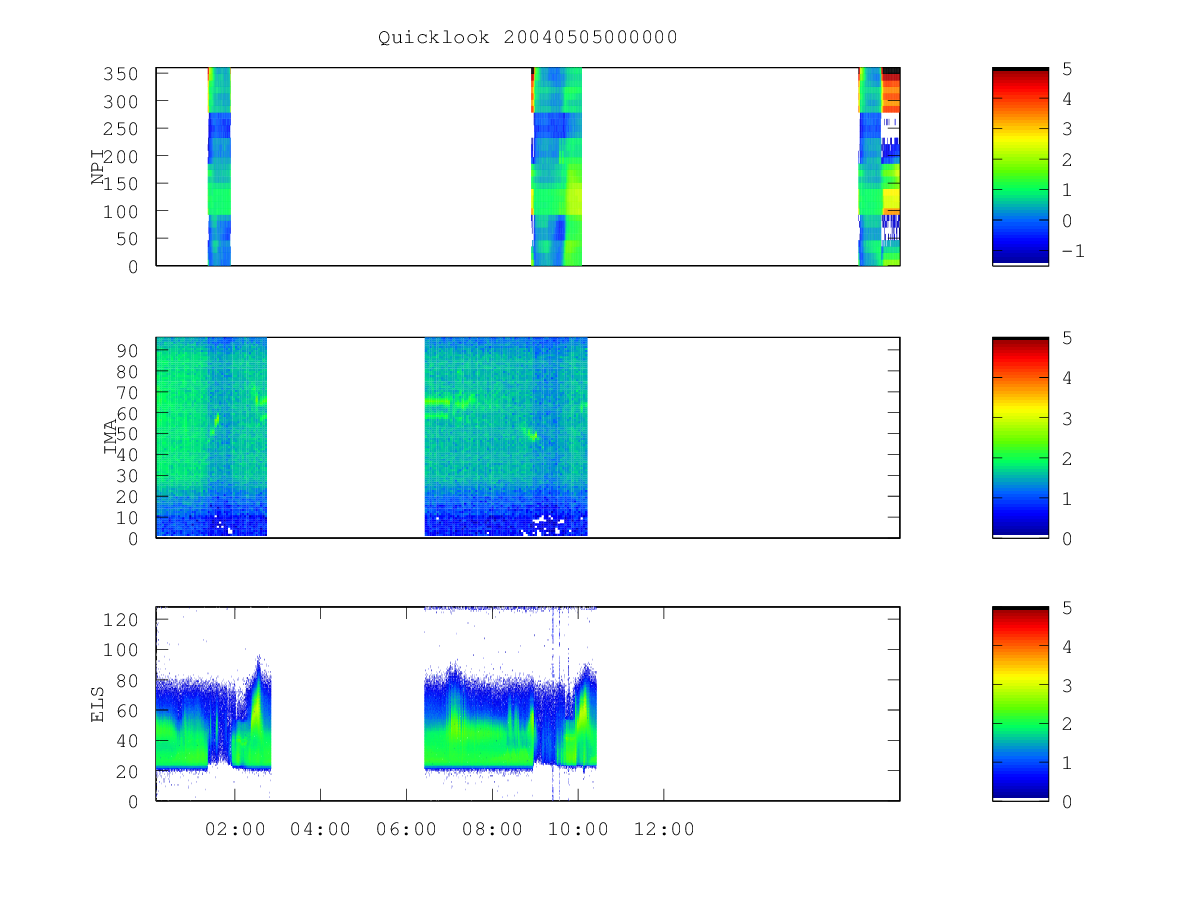Click the IMA panel colorbar
Viewport: 1200px width, 900px height.
point(1020,437)
